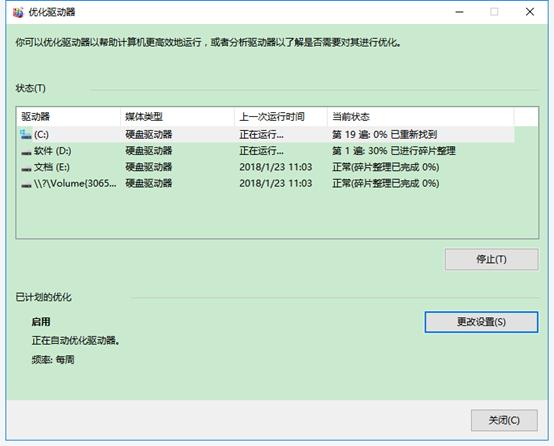
Task: Click the 优化驱动器 title bar app icon
Action: (18, 12)
